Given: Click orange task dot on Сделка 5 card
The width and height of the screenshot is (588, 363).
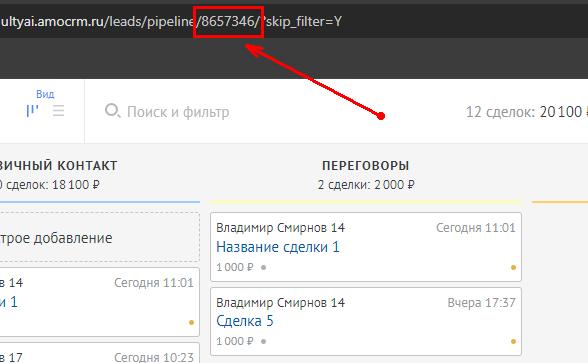Looking at the screenshot, I should (x=513, y=341).
